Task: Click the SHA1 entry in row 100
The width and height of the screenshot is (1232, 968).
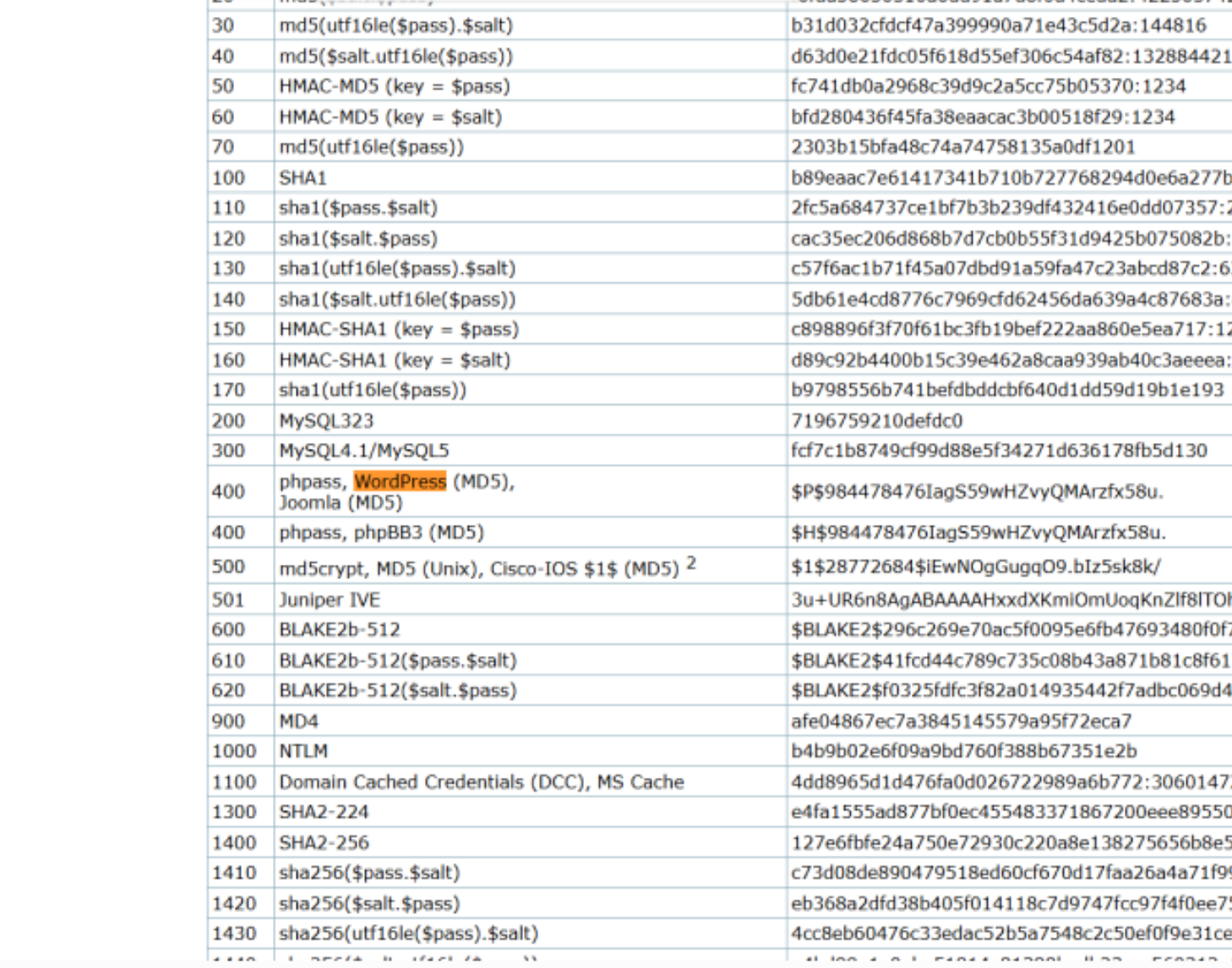Action: click(x=303, y=178)
